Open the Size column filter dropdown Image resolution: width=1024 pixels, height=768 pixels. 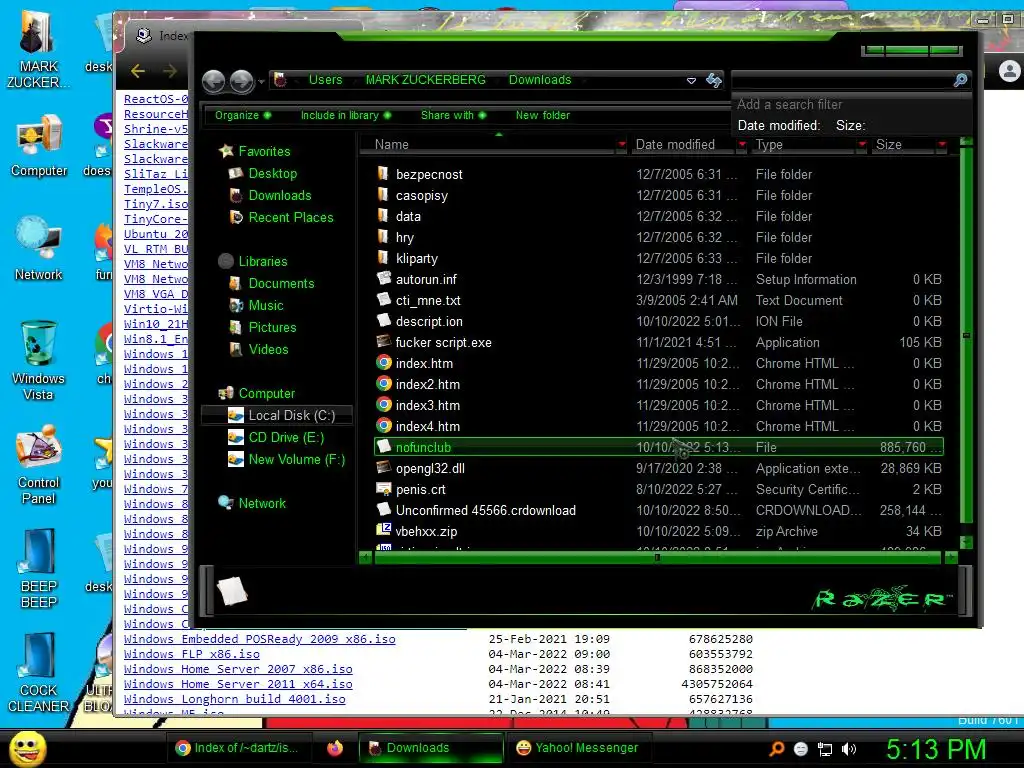(942, 144)
